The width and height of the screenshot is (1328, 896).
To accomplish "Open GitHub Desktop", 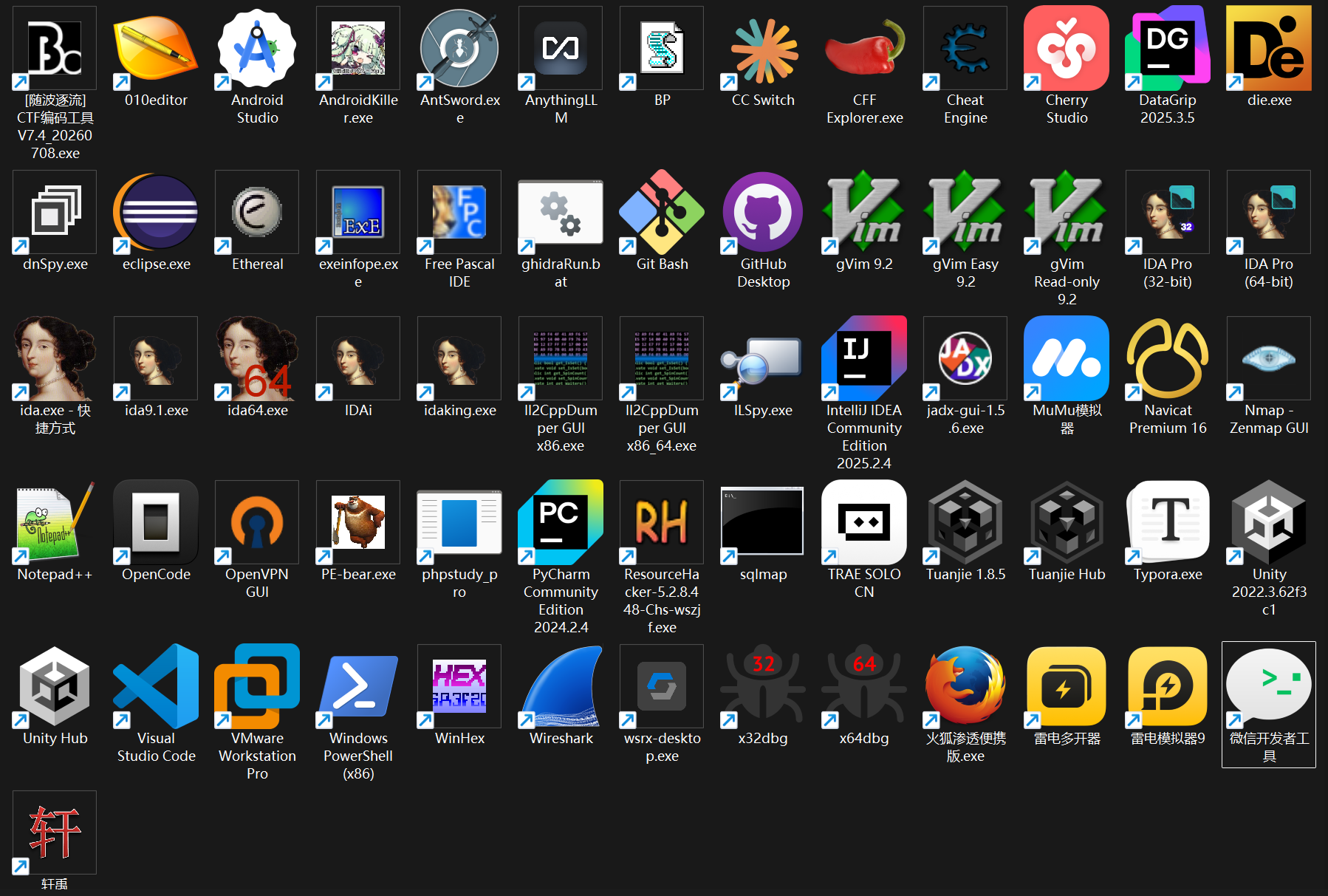I will (763, 212).
